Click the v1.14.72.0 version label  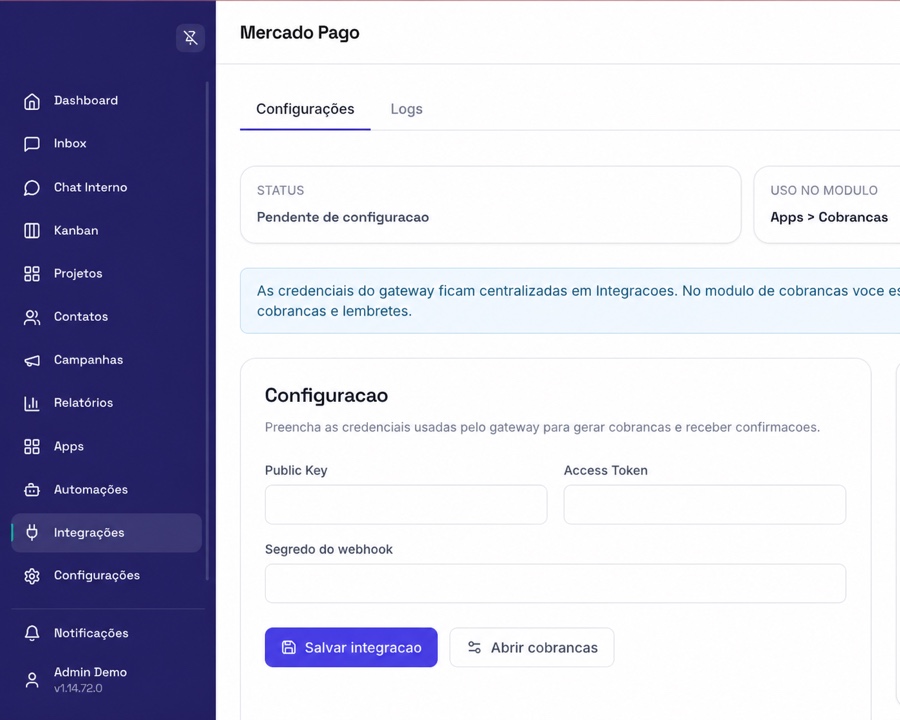click(78, 688)
